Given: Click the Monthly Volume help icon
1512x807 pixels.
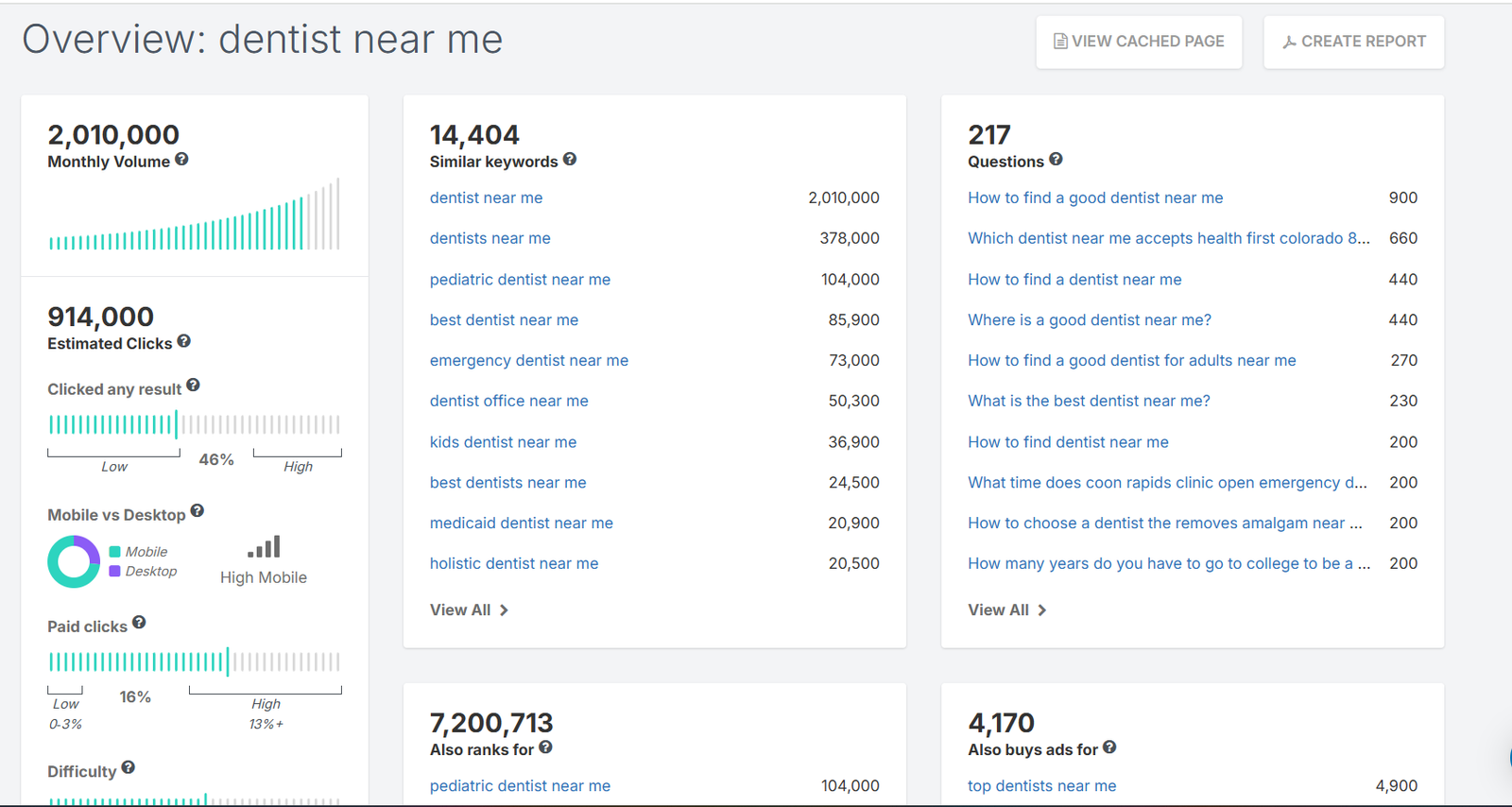Looking at the screenshot, I should tap(181, 160).
